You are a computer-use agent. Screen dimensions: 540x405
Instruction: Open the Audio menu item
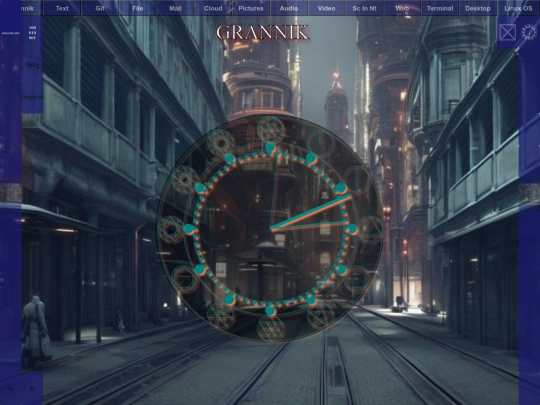point(289,8)
